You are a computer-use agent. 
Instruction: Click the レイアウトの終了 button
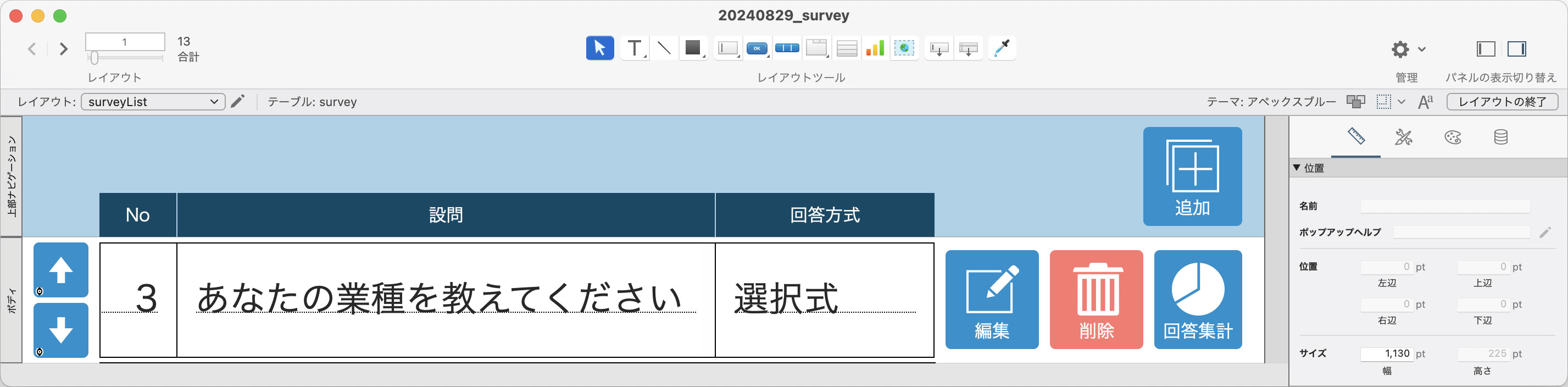click(x=1502, y=102)
